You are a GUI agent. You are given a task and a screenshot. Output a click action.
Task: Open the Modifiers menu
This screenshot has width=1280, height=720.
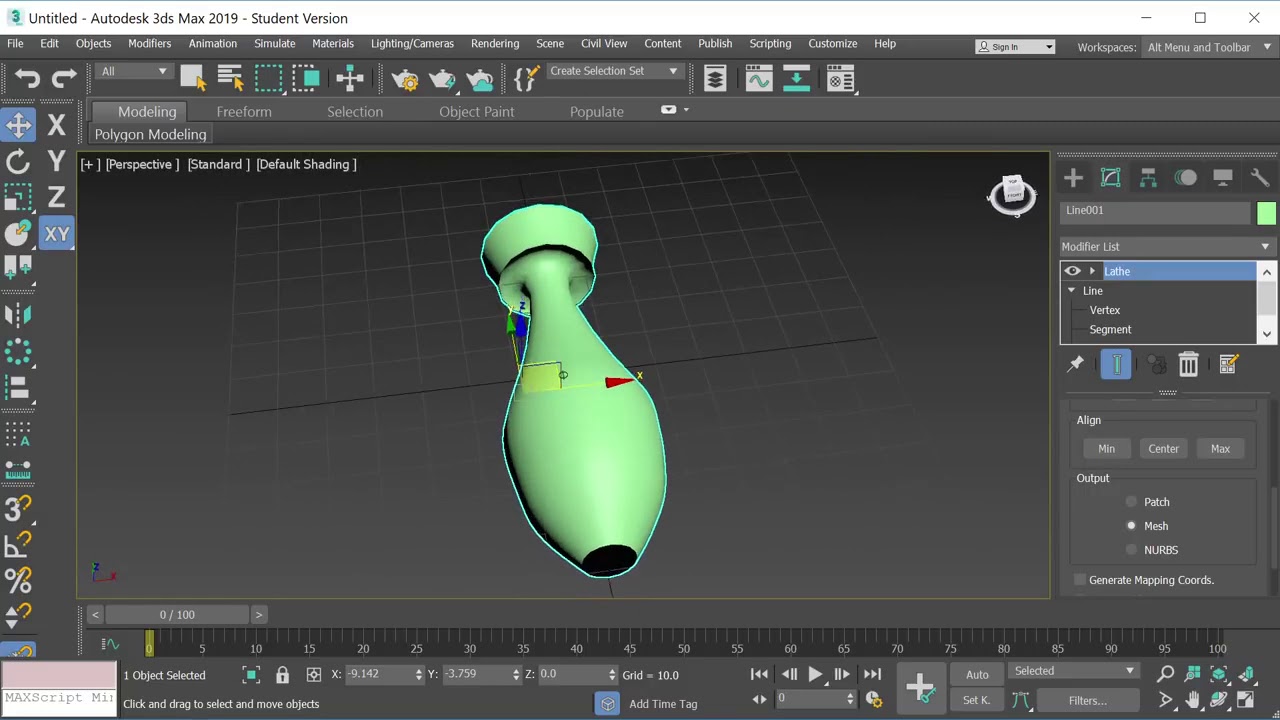point(149,44)
